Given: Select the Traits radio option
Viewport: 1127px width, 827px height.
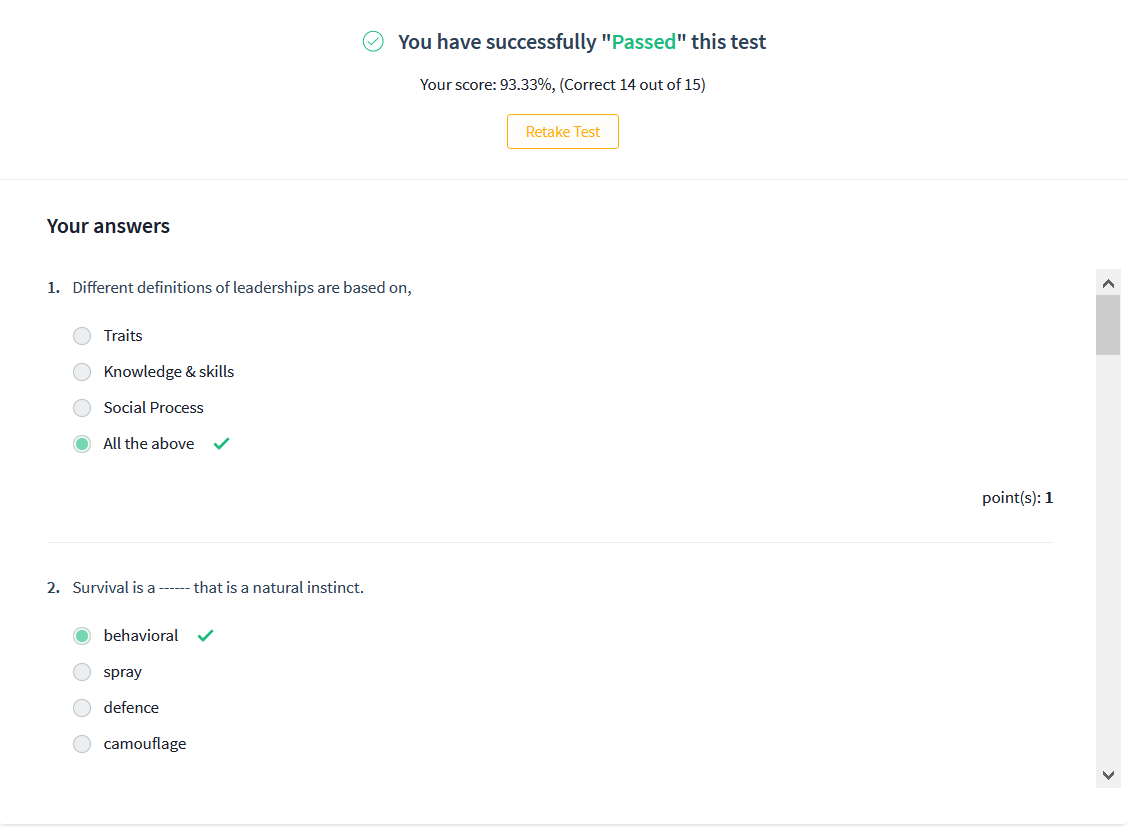Looking at the screenshot, I should pyautogui.click(x=82, y=336).
